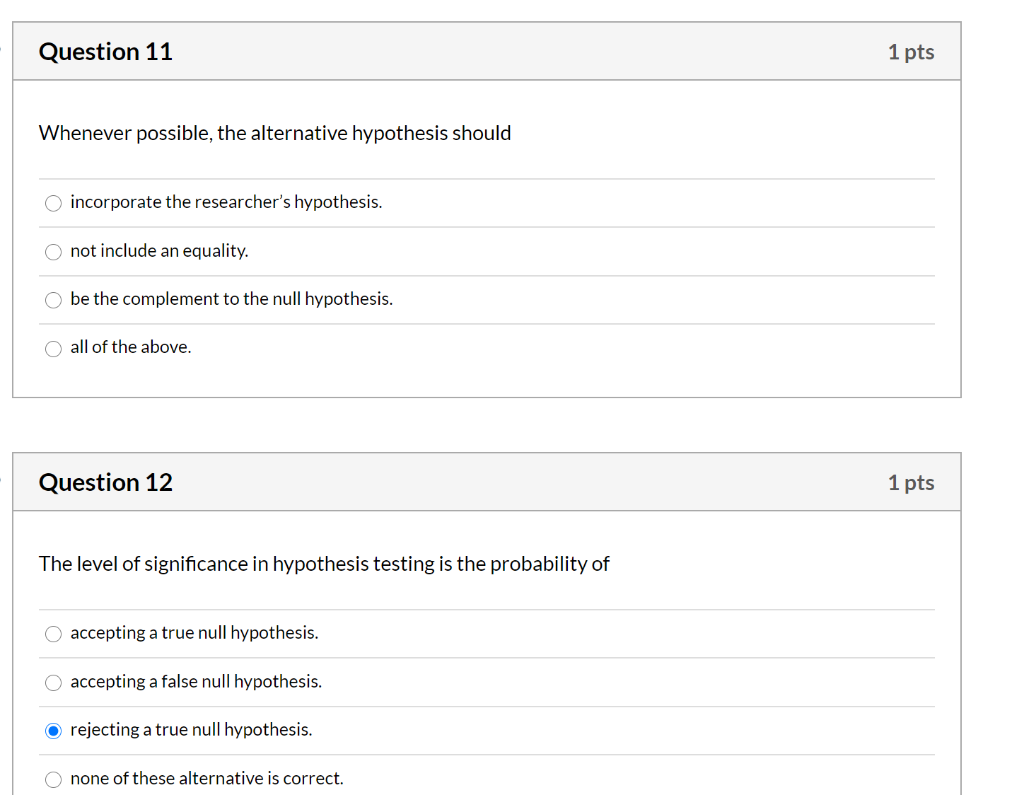
Task: Click the divider between Question 11 answers
Action: [487, 227]
